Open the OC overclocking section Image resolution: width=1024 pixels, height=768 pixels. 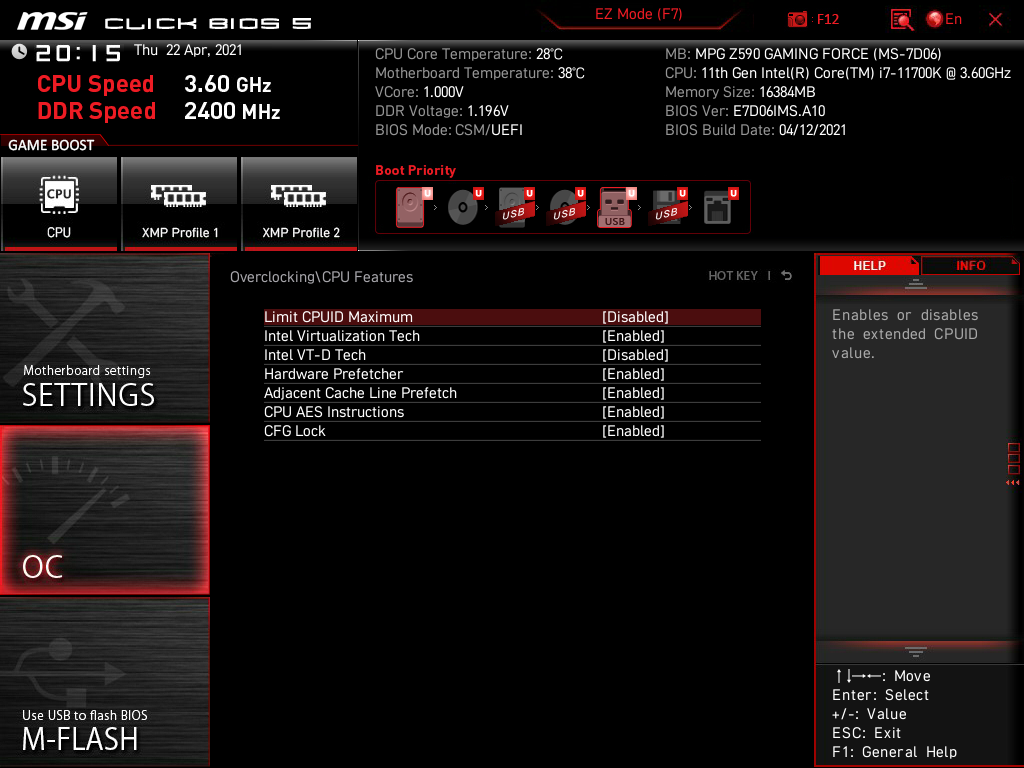104,510
